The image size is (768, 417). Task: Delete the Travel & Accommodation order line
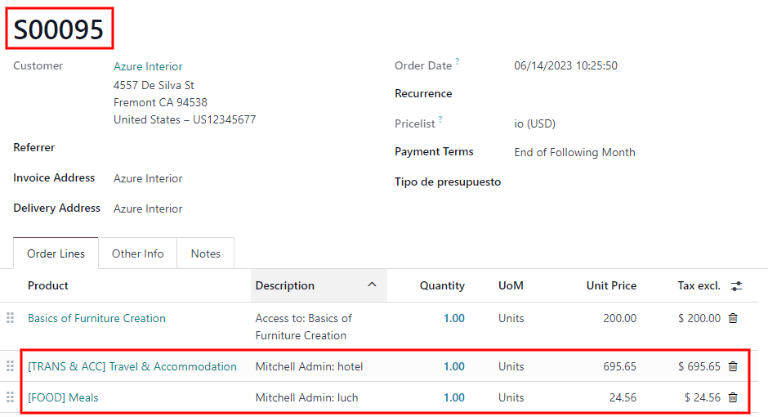[x=732, y=367]
